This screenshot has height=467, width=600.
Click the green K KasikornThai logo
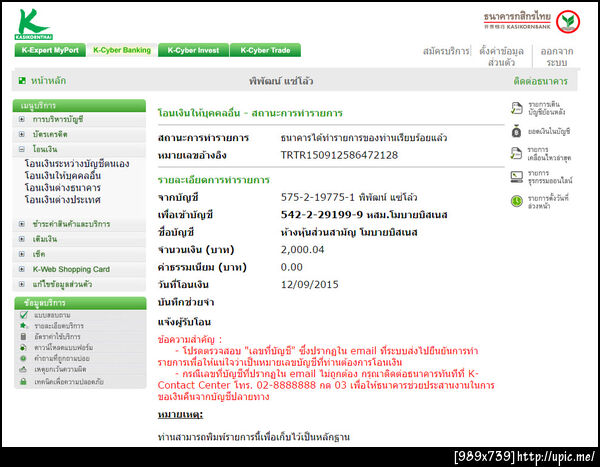pos(34,24)
